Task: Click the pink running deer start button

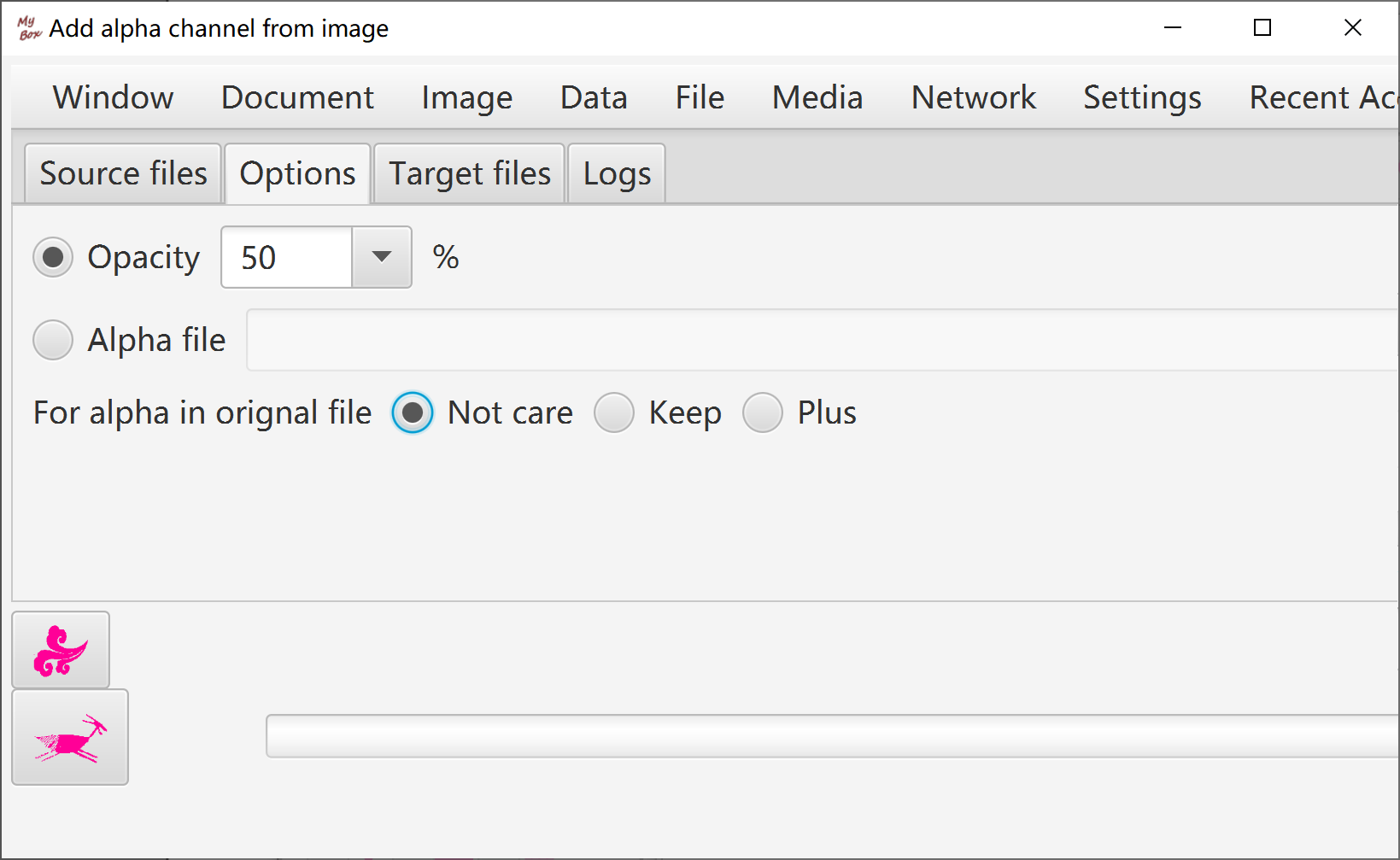Action: [70, 737]
